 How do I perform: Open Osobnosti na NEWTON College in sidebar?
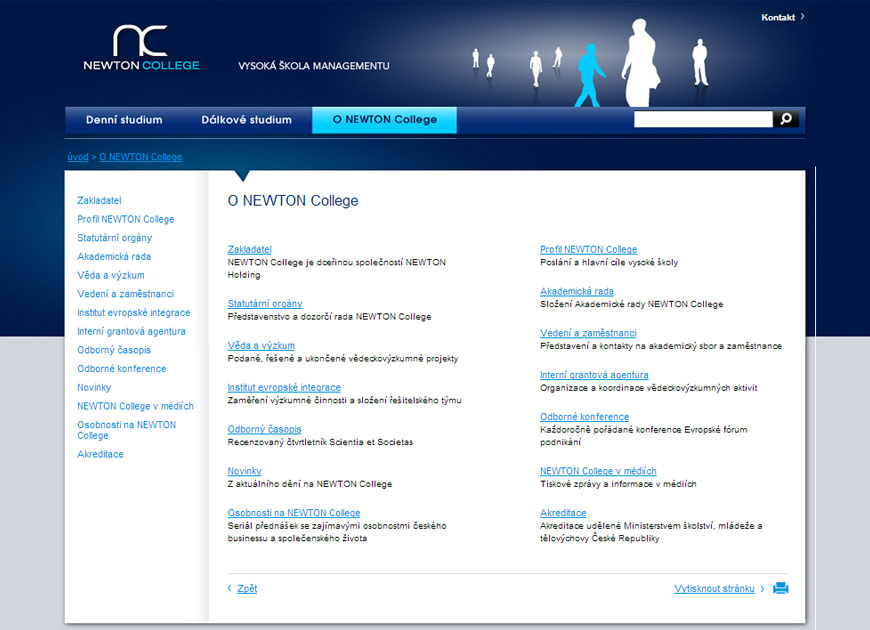127,430
